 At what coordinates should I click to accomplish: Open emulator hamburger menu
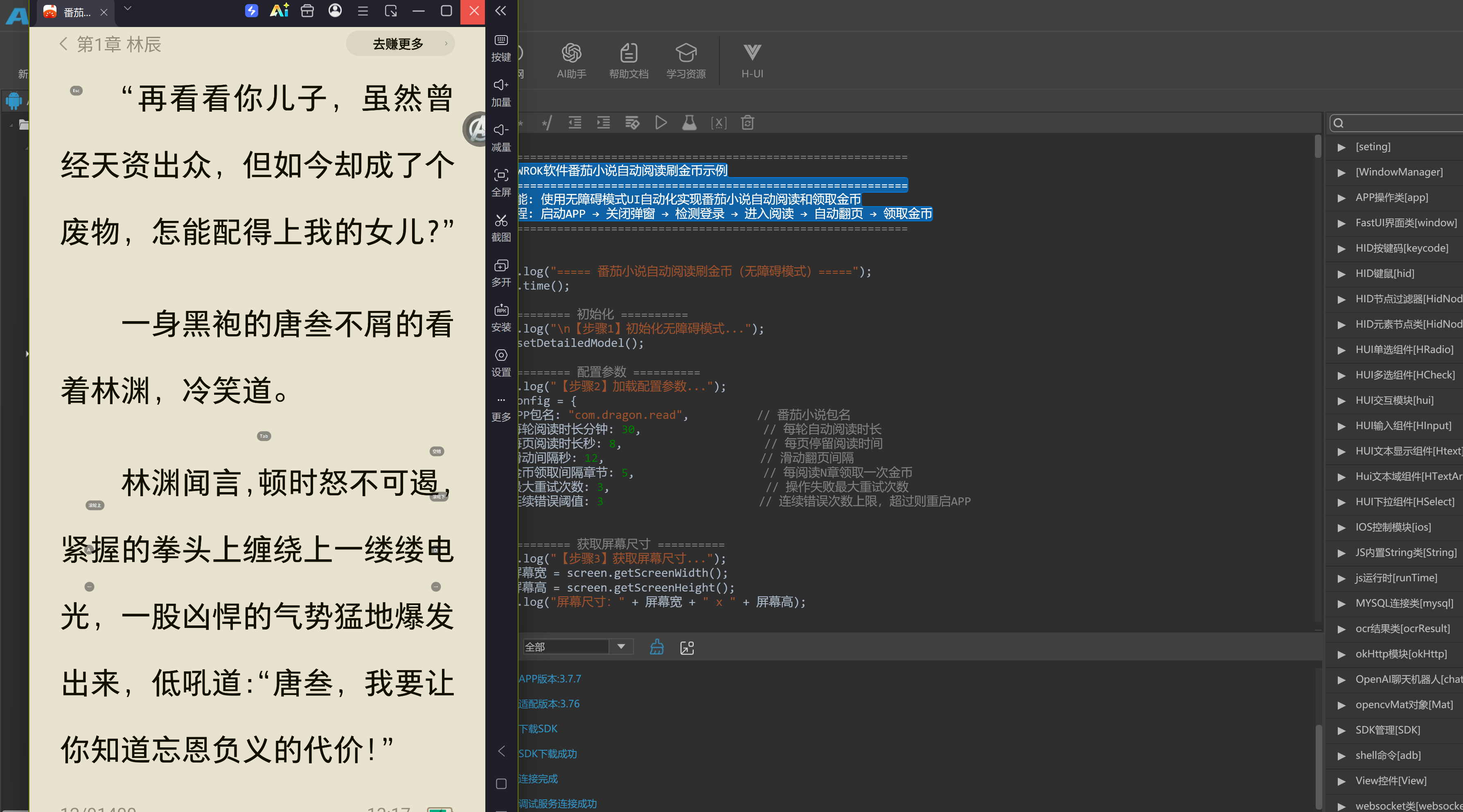click(x=363, y=11)
